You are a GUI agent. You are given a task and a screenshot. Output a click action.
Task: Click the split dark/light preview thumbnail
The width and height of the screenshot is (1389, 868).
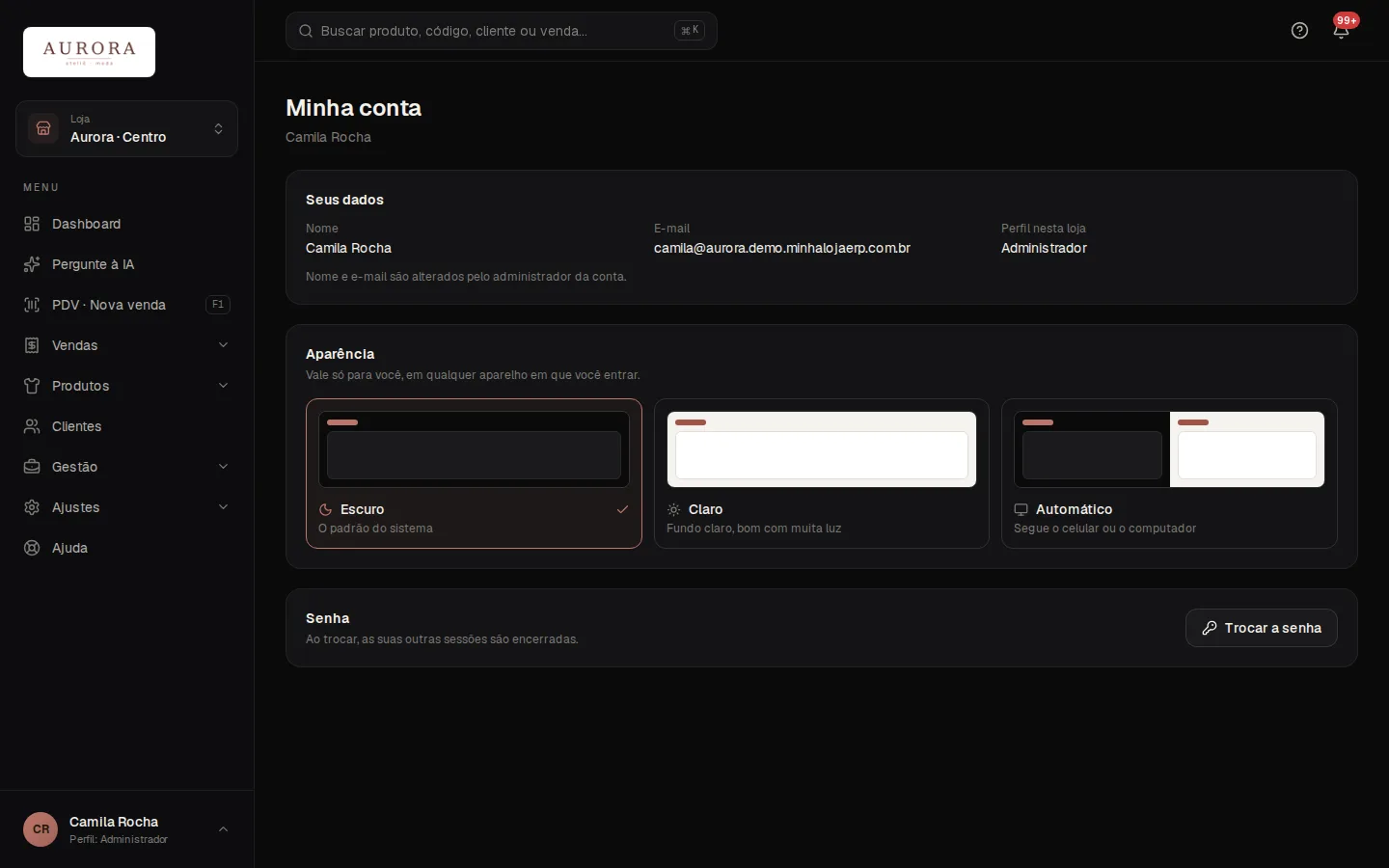click(1169, 449)
